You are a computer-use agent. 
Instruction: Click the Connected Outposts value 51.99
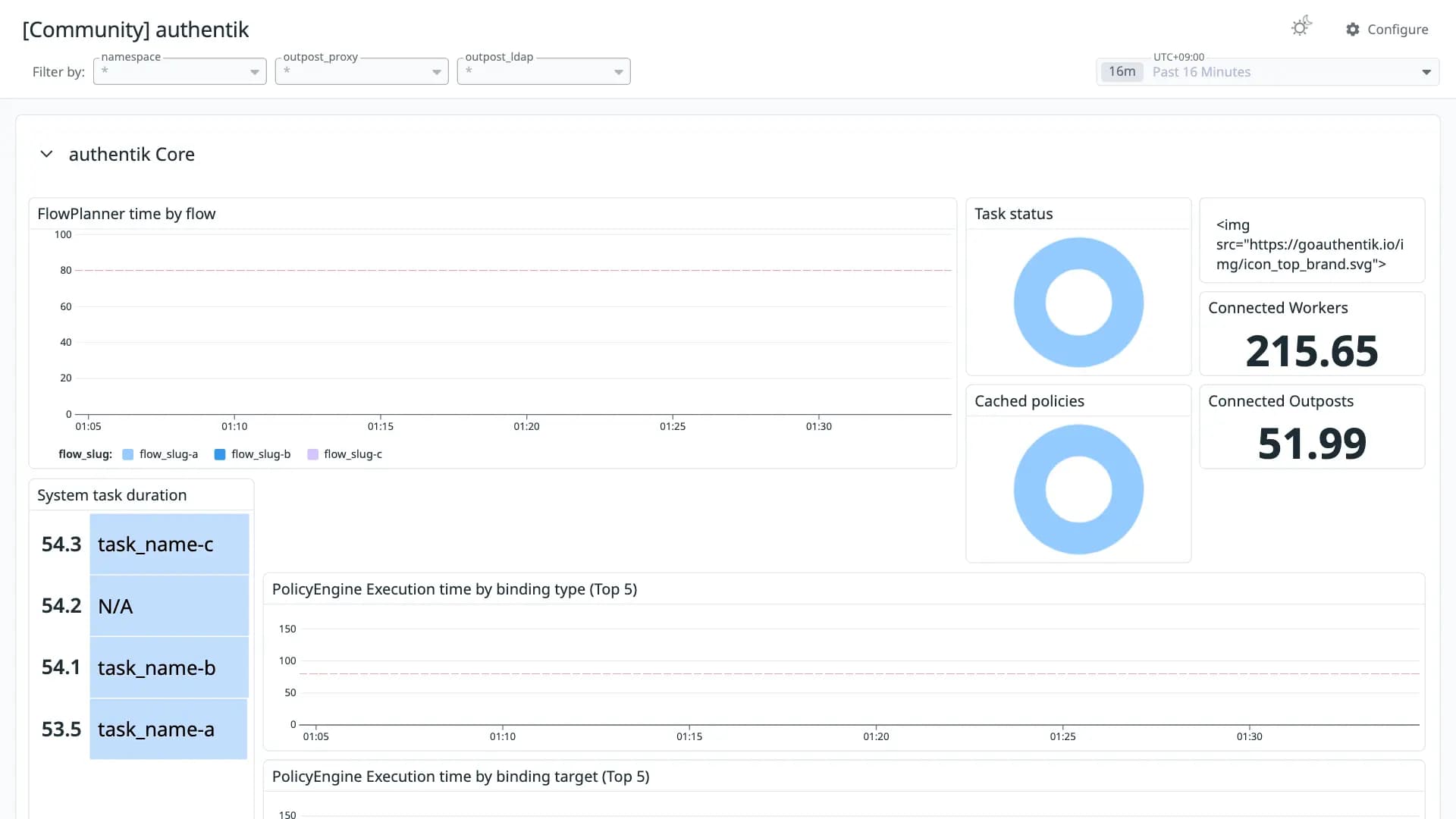(1312, 444)
